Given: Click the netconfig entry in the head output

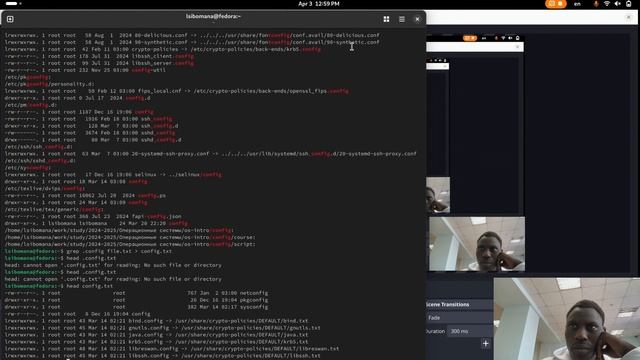Looking at the screenshot, I should coord(136,293).
